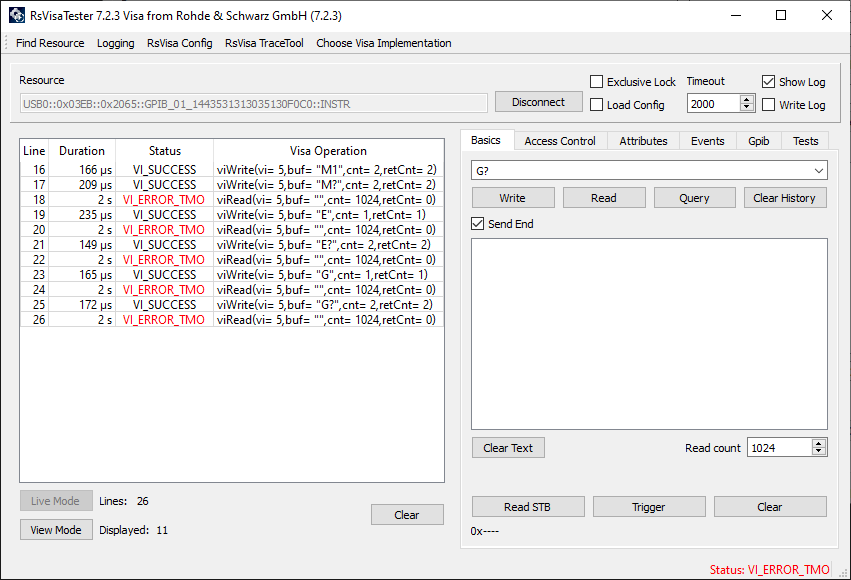Click the Live Mode button
The image size is (851, 580).
coord(56,501)
